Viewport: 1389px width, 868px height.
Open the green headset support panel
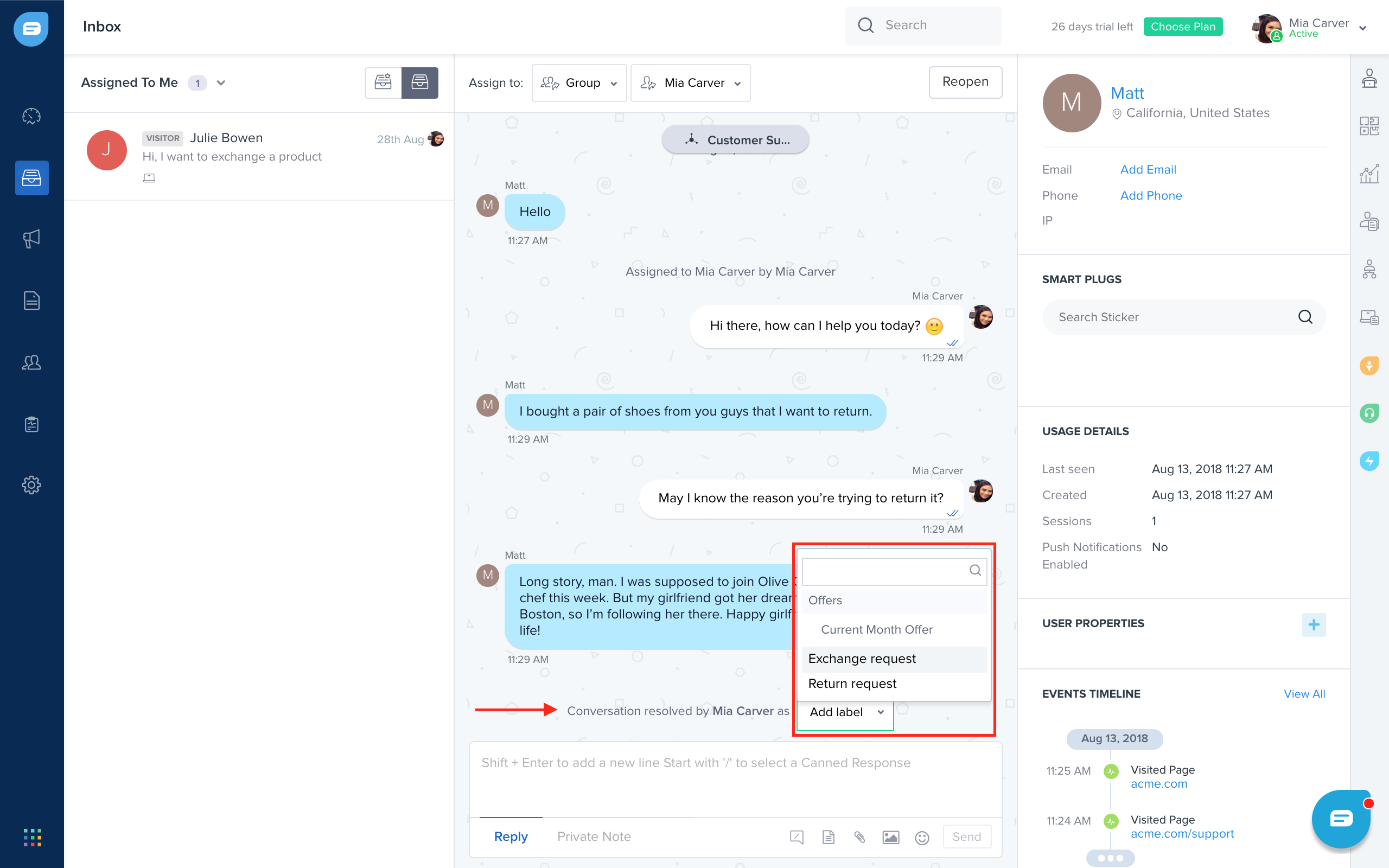click(1370, 413)
